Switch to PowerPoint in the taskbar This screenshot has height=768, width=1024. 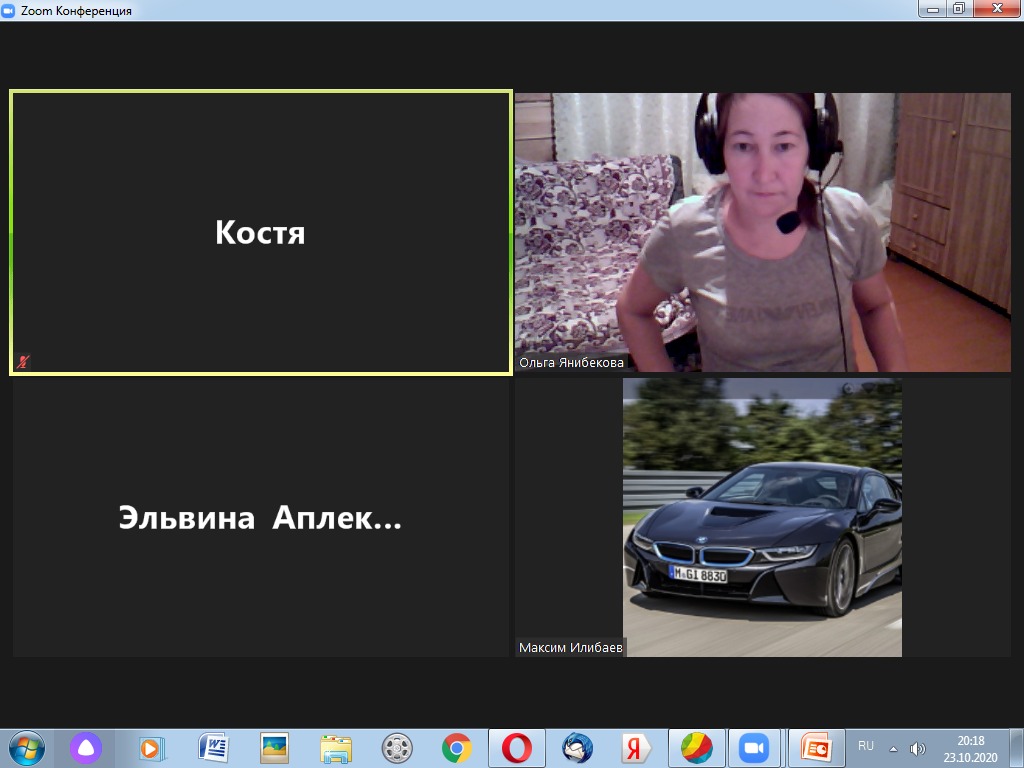pos(816,748)
